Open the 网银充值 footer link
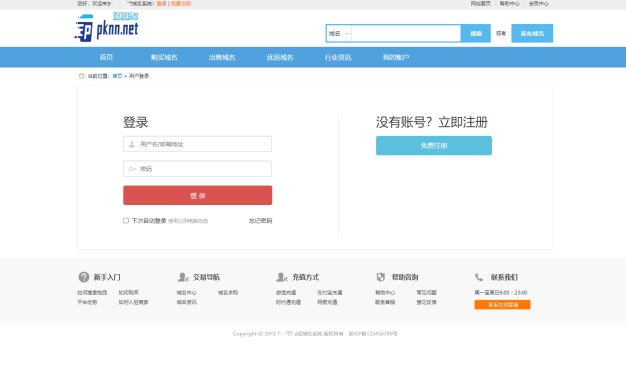This screenshot has width=626, height=386. tap(327, 302)
